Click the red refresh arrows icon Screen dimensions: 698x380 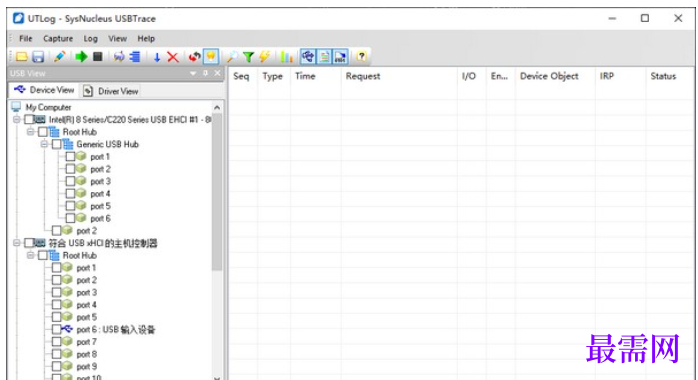pyautogui.click(x=194, y=57)
